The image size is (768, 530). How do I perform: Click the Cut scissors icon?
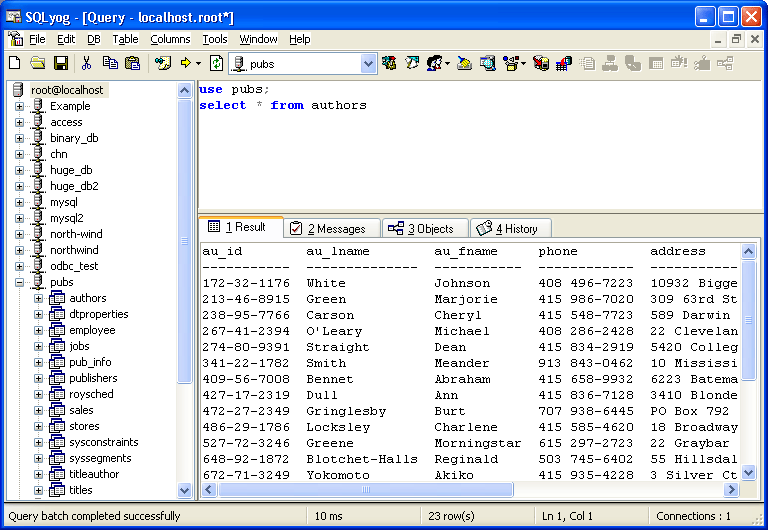click(87, 63)
